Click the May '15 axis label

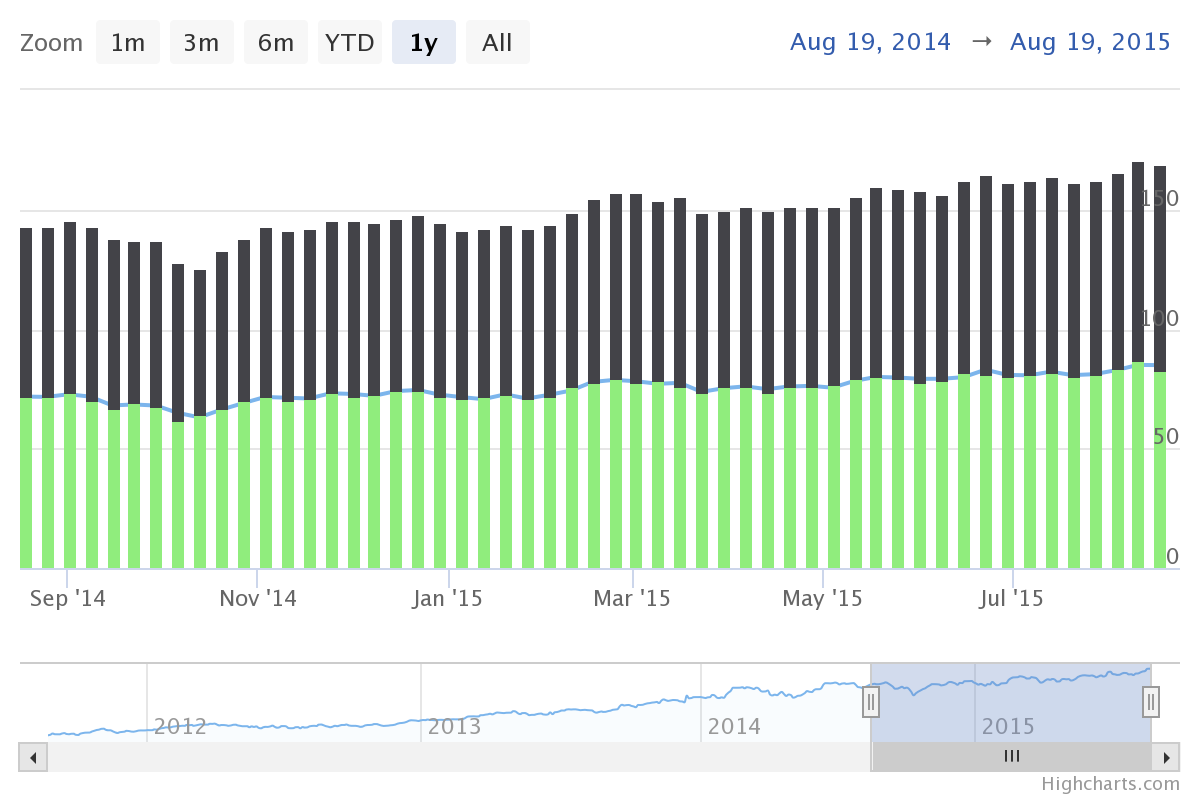[822, 598]
